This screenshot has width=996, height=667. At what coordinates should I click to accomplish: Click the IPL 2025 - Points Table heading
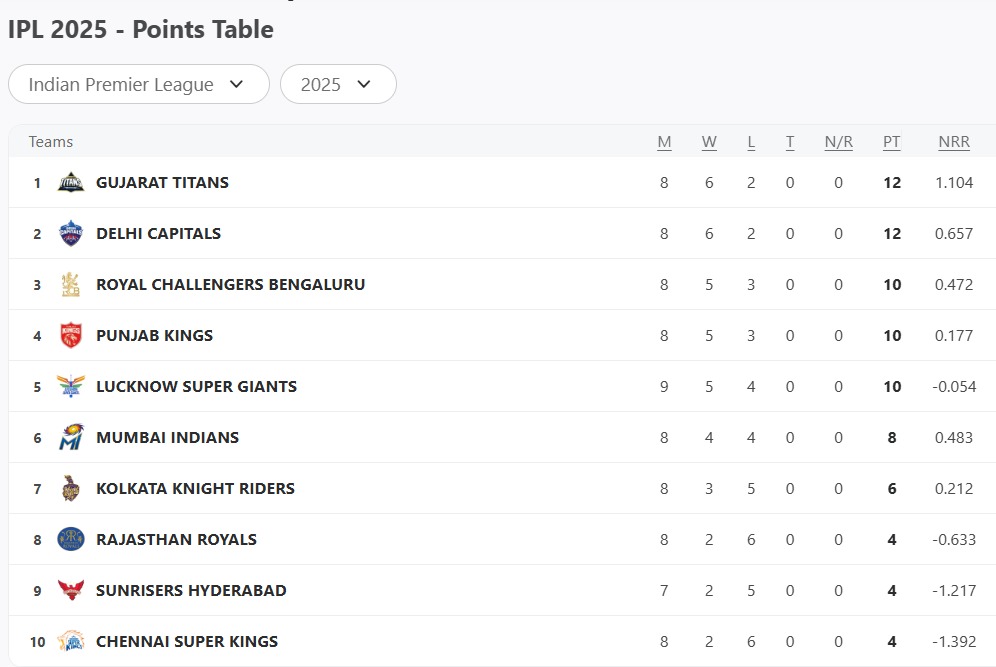coord(140,29)
